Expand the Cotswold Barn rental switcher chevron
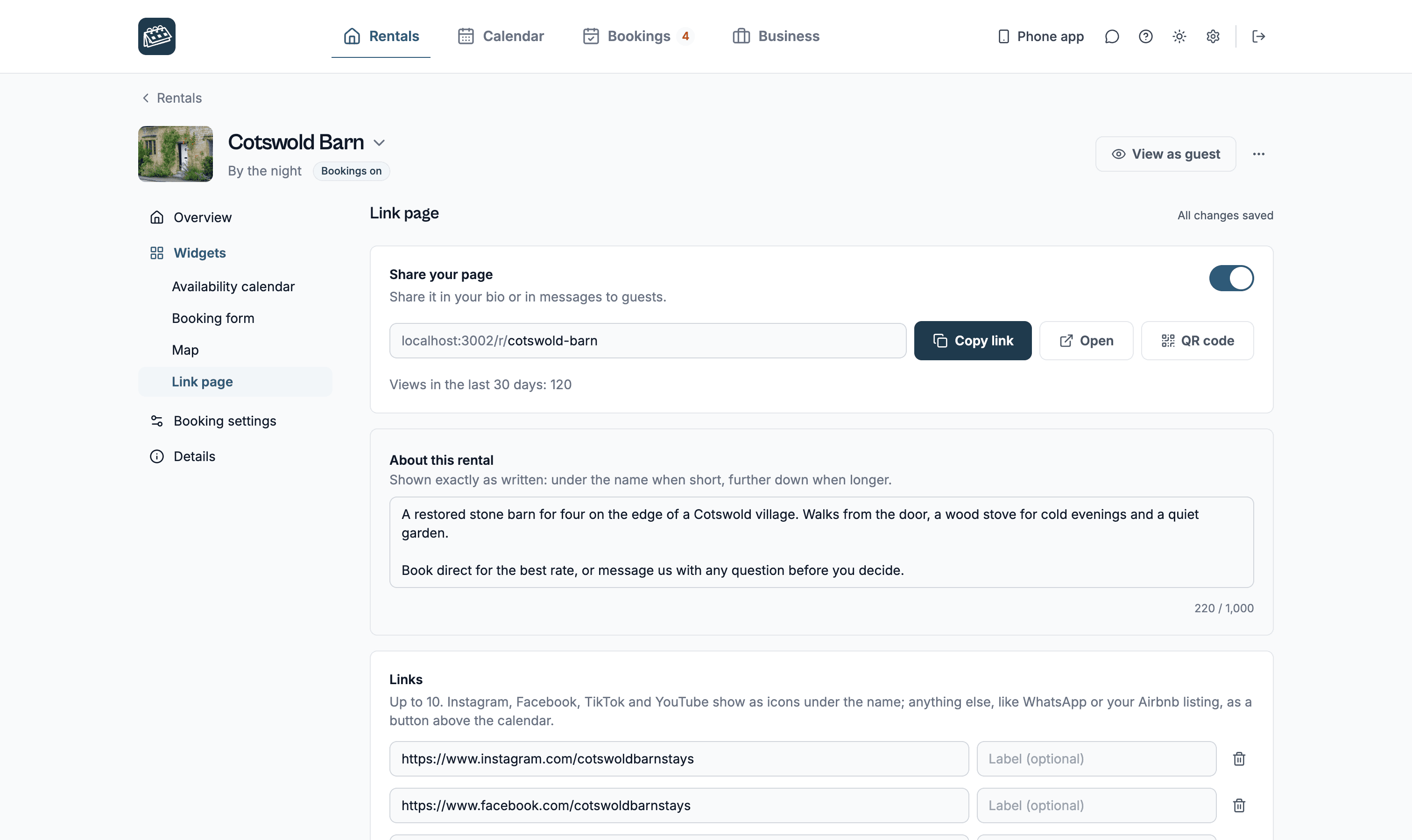Image resolution: width=1412 pixels, height=840 pixels. pos(379,143)
